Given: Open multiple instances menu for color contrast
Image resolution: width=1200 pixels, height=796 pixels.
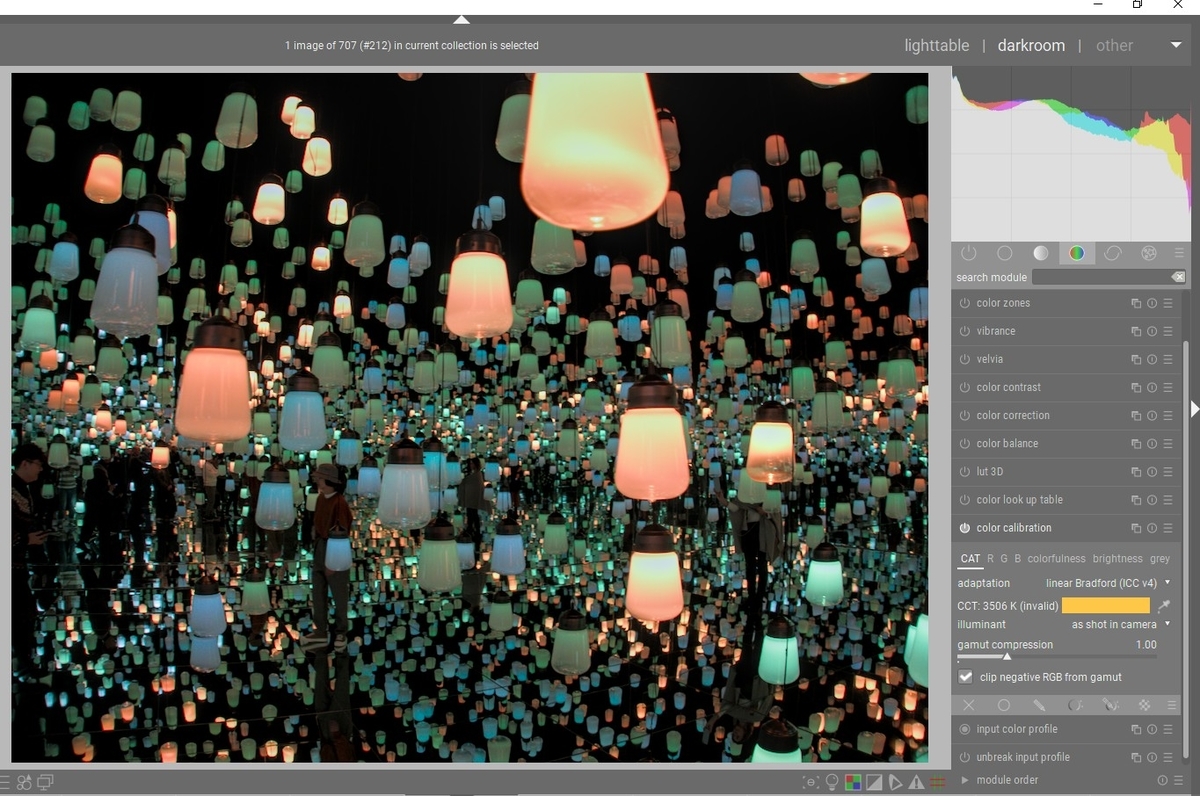Looking at the screenshot, I should (x=1136, y=387).
